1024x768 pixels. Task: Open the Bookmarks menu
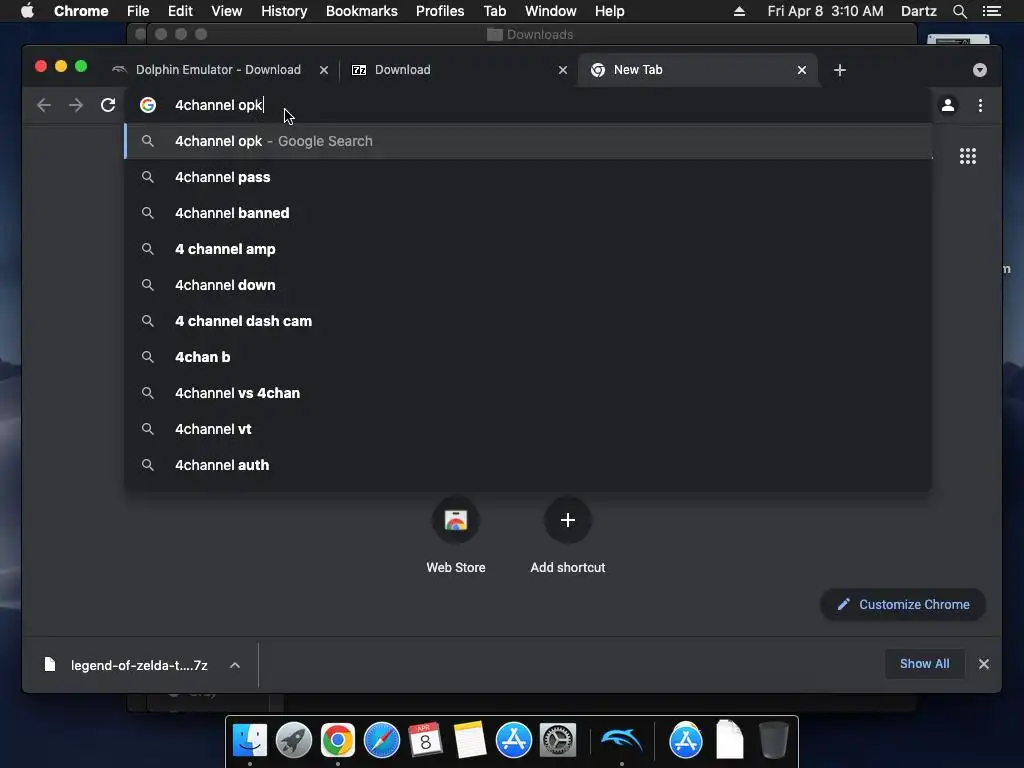pos(362,11)
